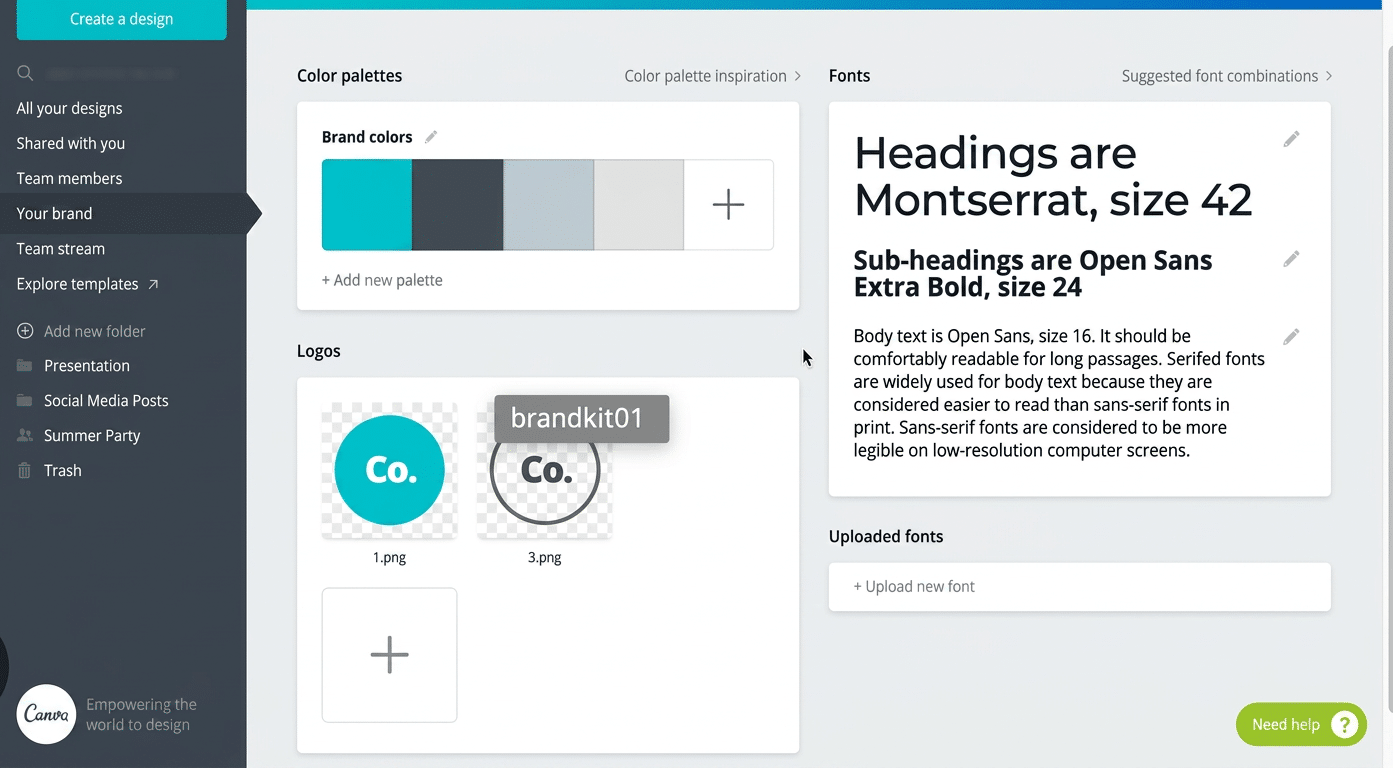Edit the Open Sans sub-heading font style
Screen dimensions: 1393x768
1291,259
